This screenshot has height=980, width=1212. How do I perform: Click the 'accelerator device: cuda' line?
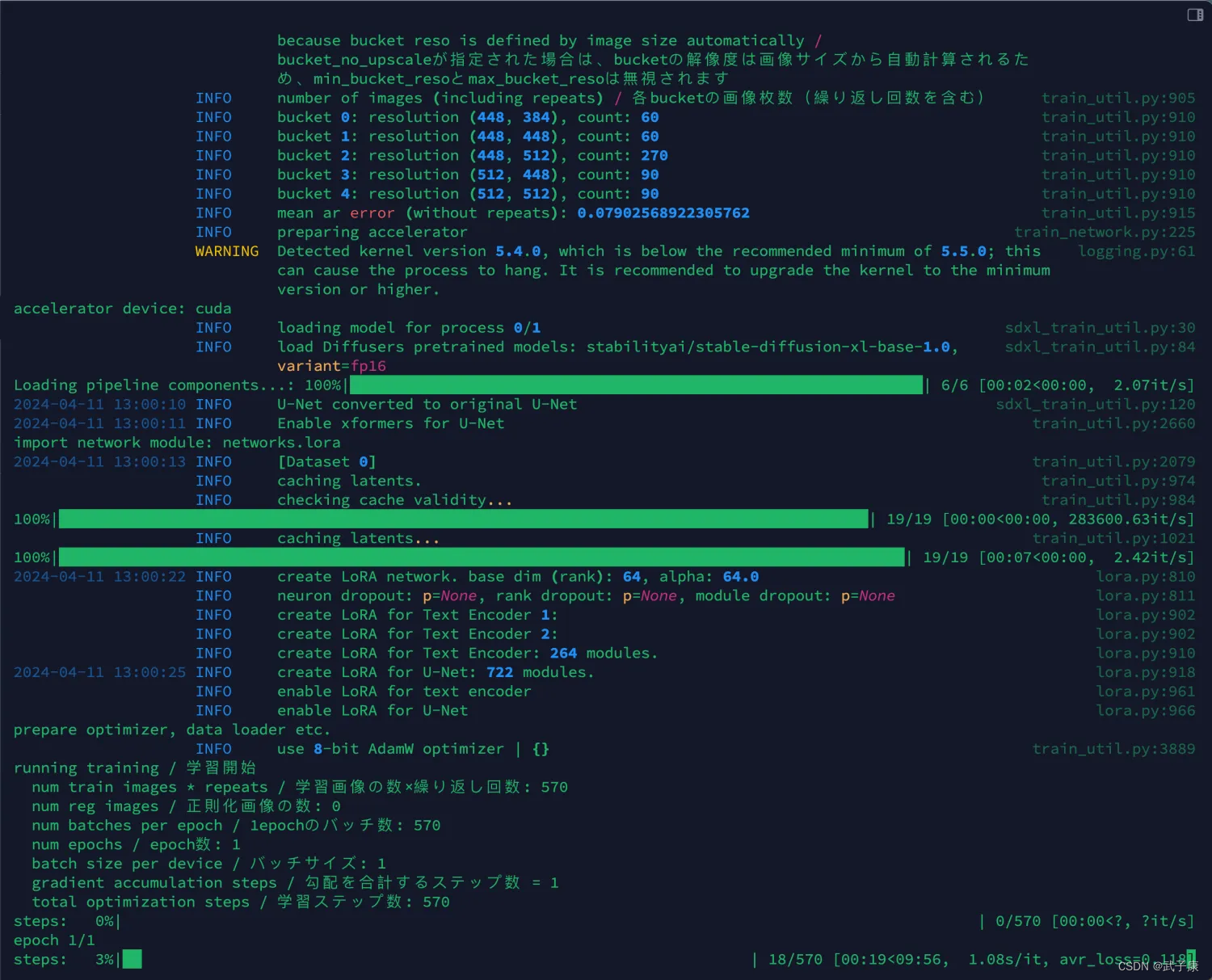pyautogui.click(x=123, y=309)
